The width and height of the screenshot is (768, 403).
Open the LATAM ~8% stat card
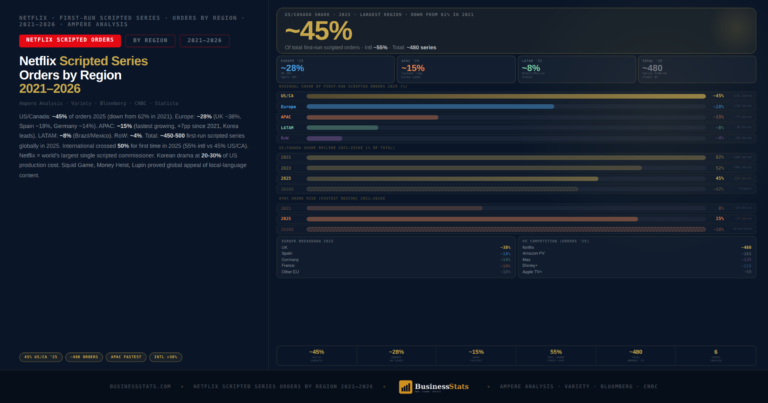click(576, 69)
